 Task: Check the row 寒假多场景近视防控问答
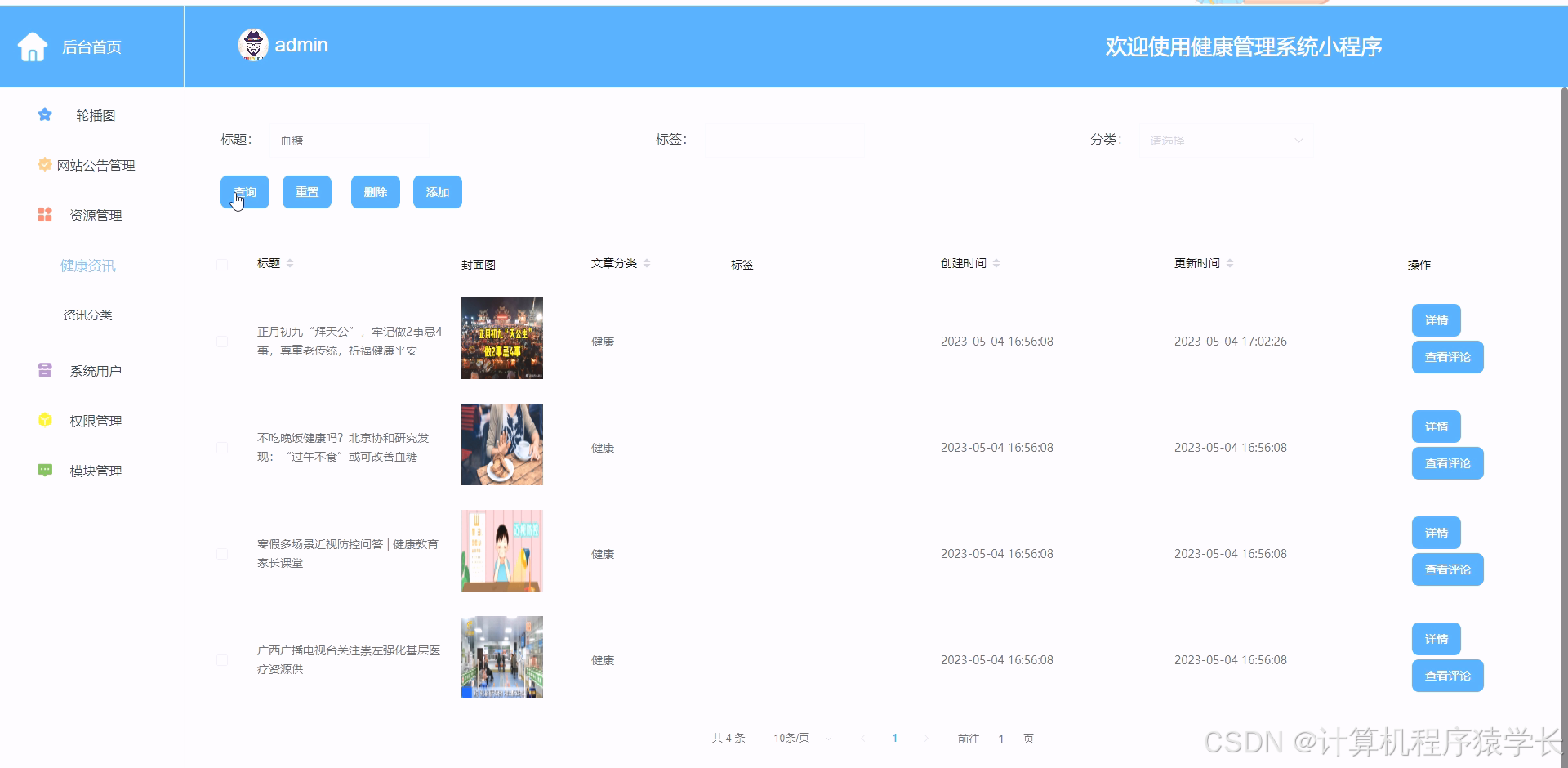(222, 554)
